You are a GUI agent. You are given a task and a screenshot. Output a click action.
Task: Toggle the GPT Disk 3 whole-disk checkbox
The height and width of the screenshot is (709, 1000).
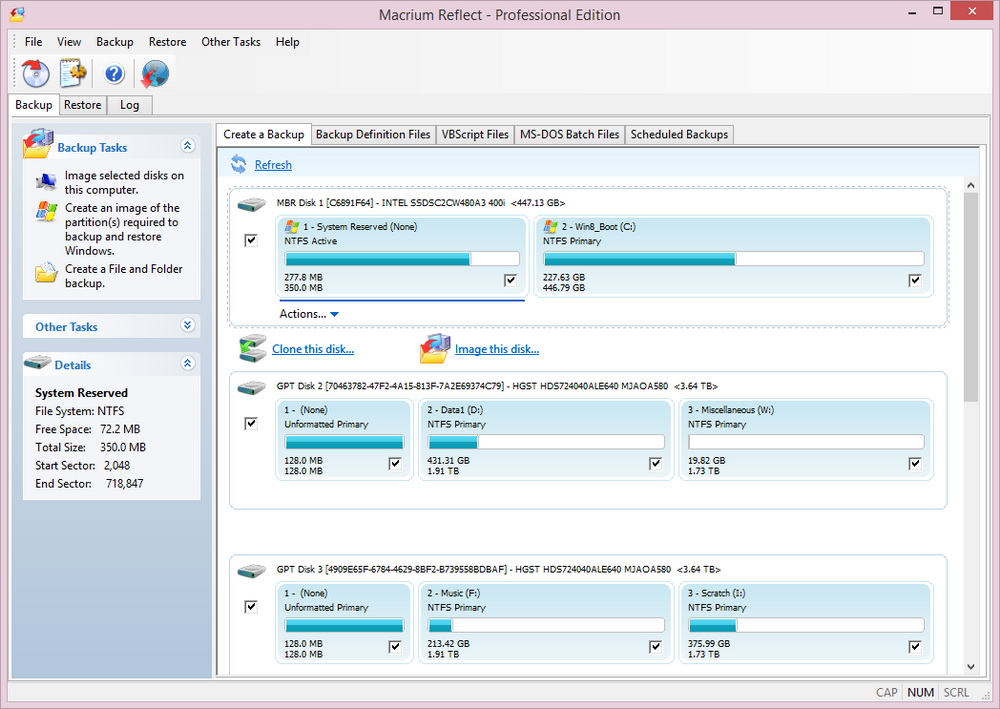coord(251,606)
